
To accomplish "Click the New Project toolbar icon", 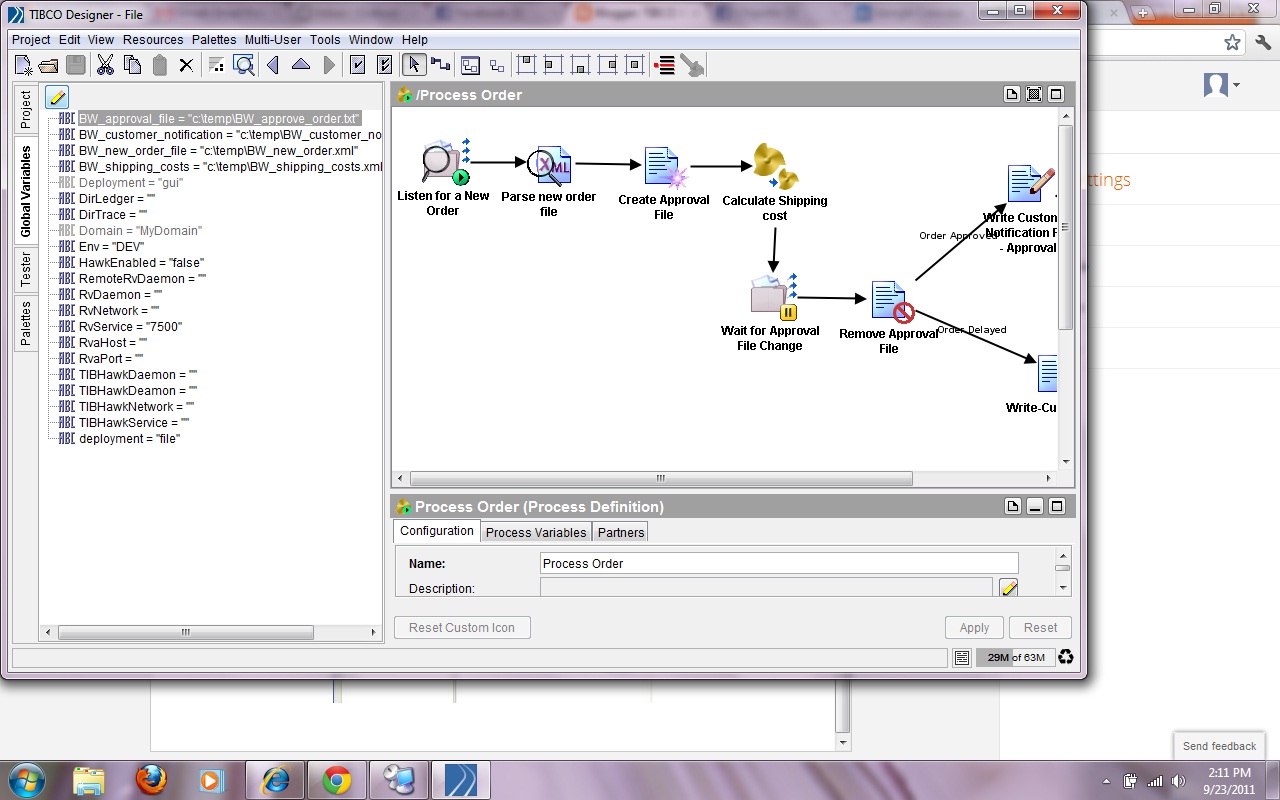I will (x=24, y=65).
